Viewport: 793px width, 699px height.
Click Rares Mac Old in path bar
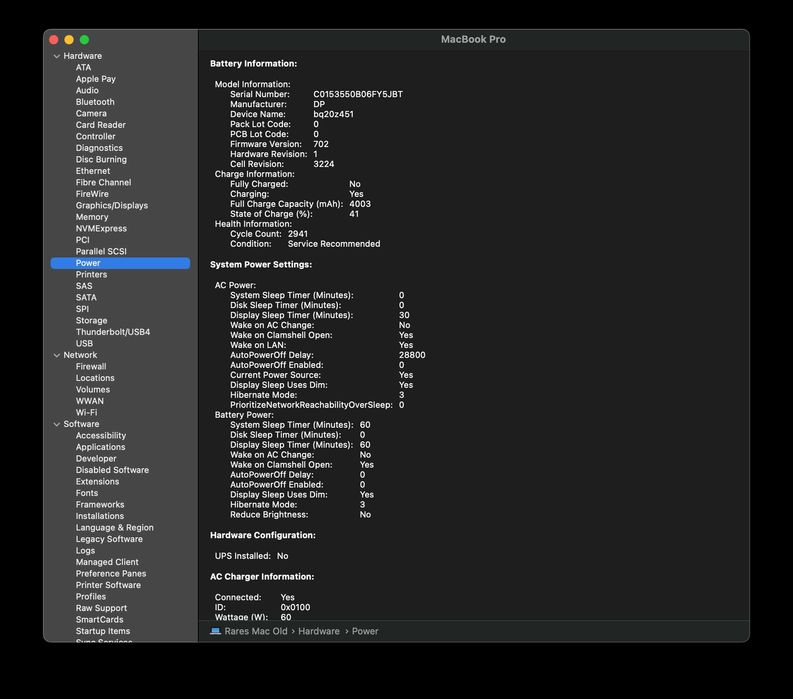pyautogui.click(x=255, y=631)
